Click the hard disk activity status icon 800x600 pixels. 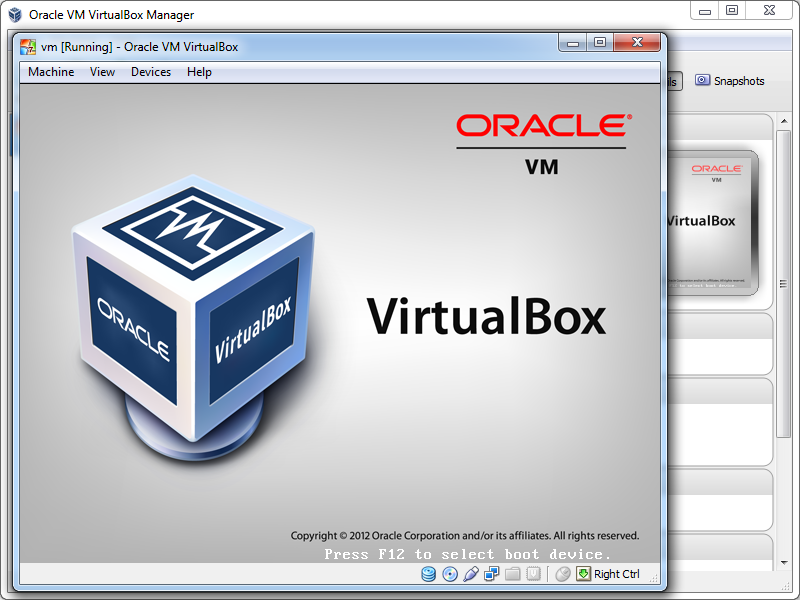(x=429, y=574)
